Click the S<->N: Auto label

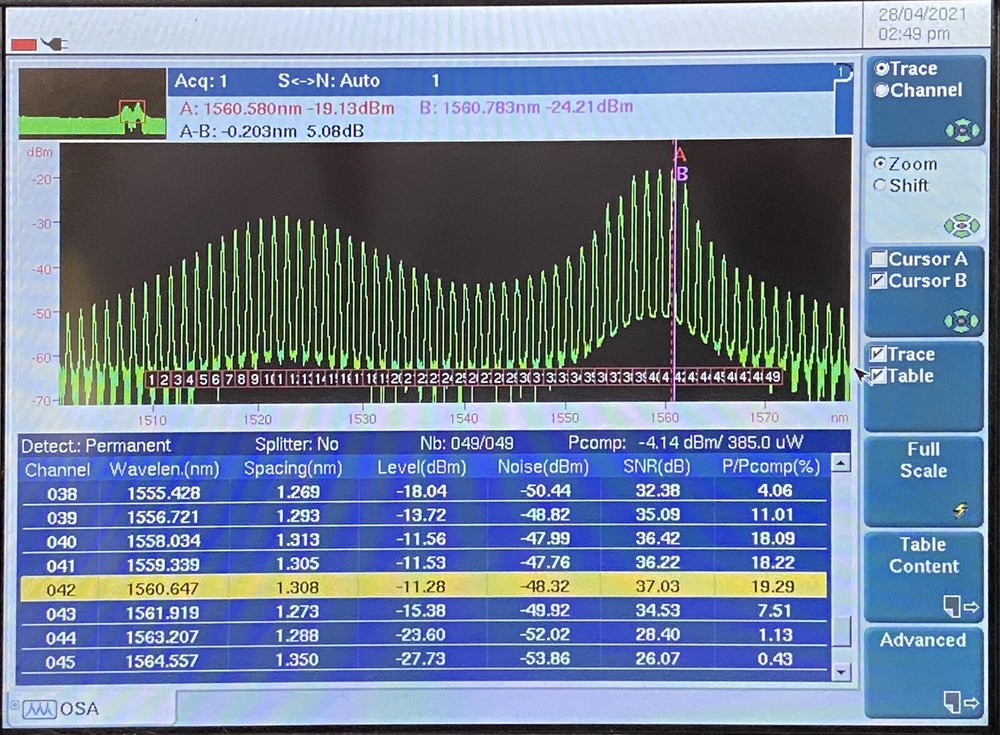pyautogui.click(x=328, y=81)
